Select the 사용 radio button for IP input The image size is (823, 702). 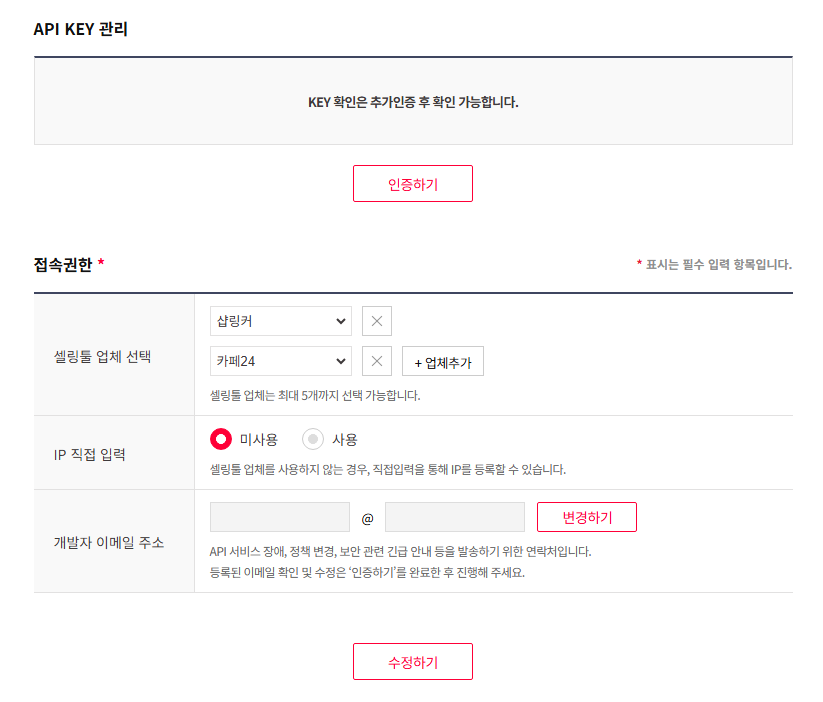click(x=313, y=439)
